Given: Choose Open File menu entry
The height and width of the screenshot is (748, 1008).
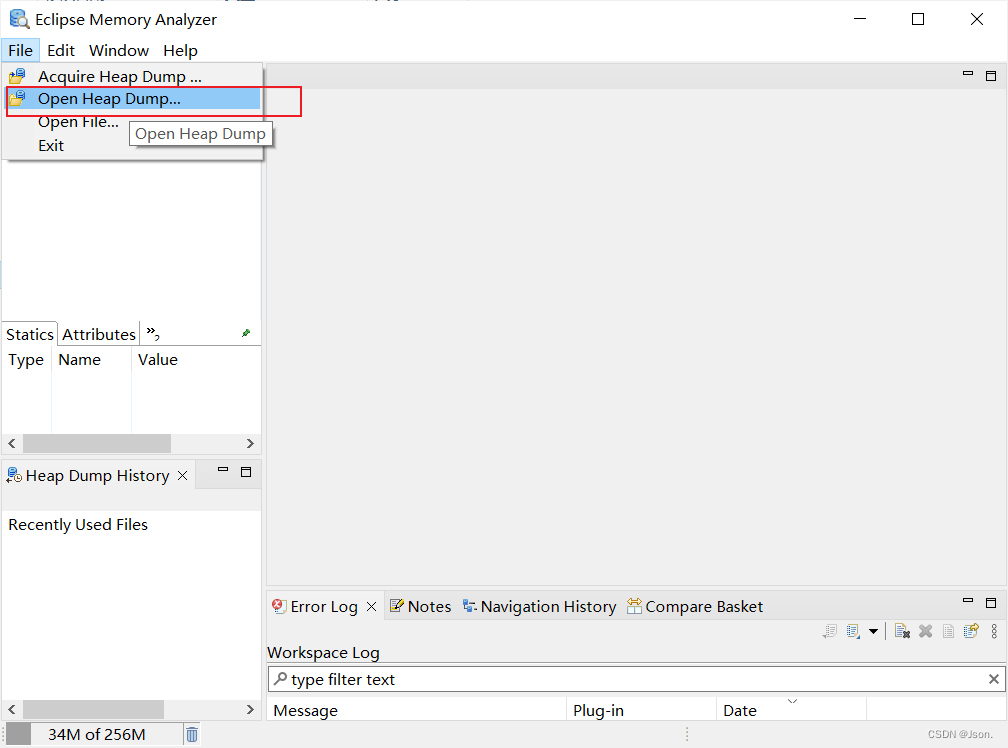Looking at the screenshot, I should tap(78, 122).
